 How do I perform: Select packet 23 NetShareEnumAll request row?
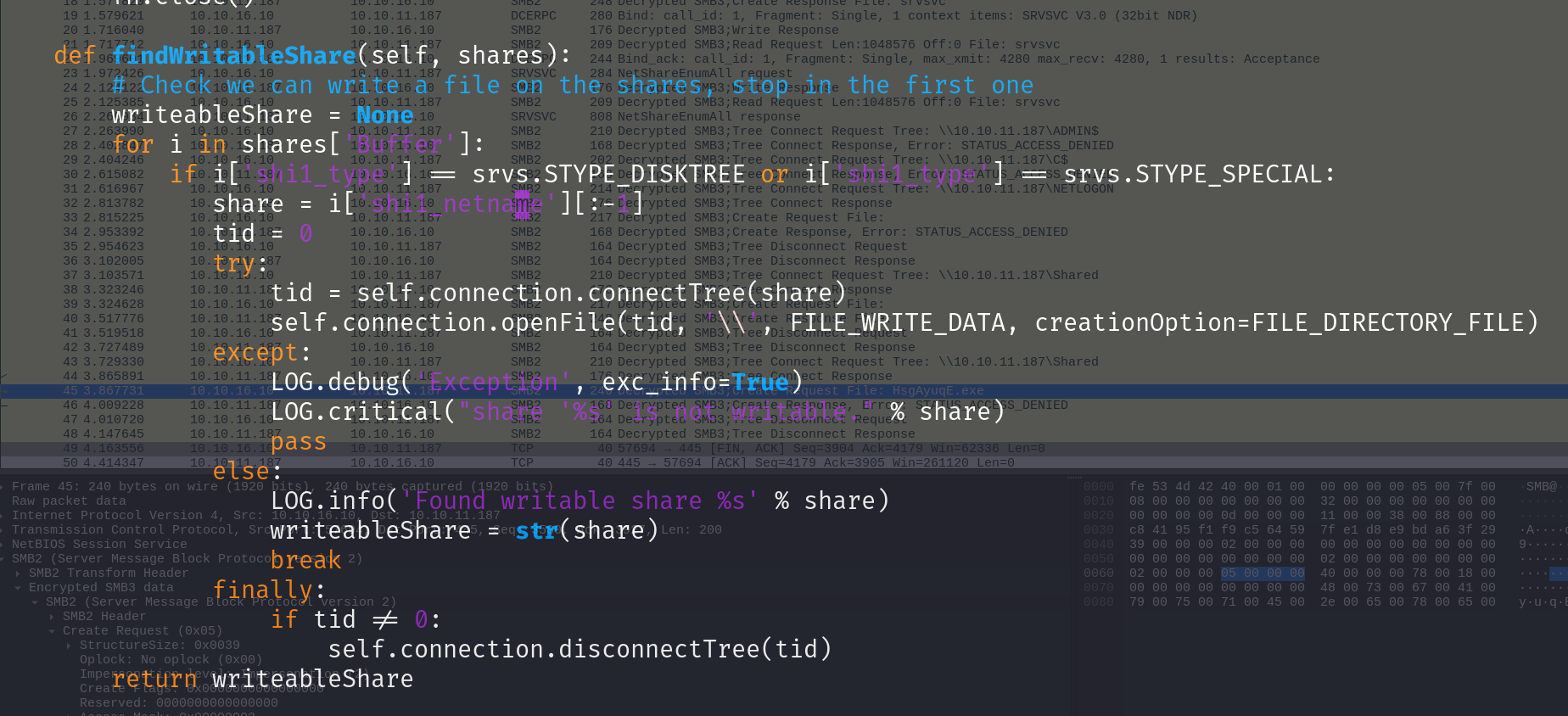(784, 73)
